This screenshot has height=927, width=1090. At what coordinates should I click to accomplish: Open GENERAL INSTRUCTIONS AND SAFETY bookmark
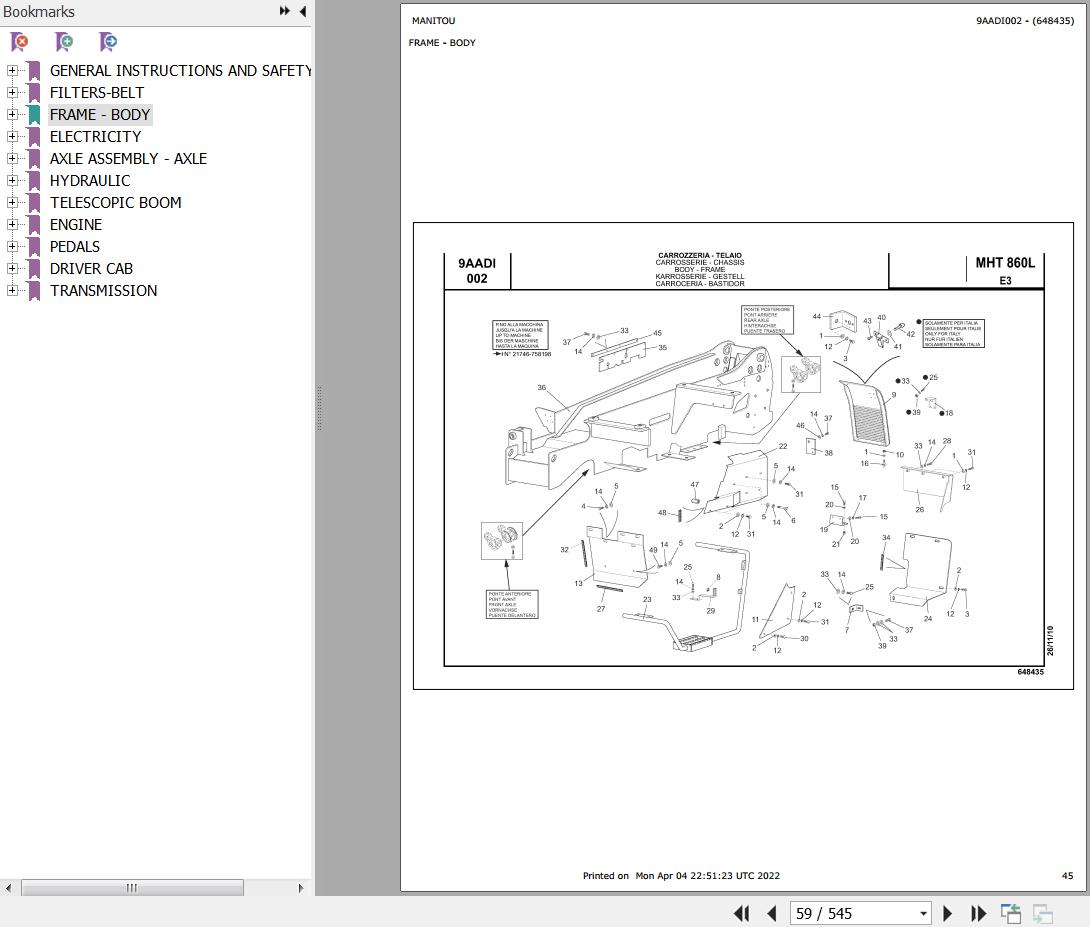pyautogui.click(x=180, y=71)
